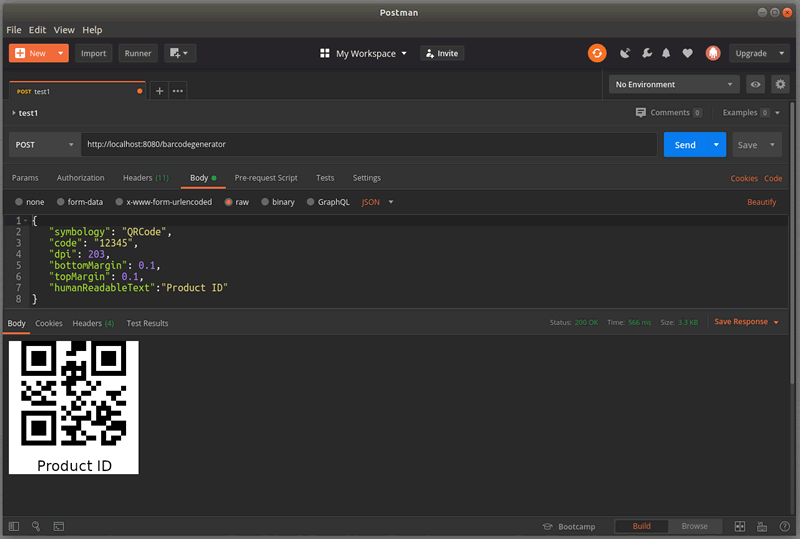Click the unsaved changes dot on test1 tab

pos(139,91)
